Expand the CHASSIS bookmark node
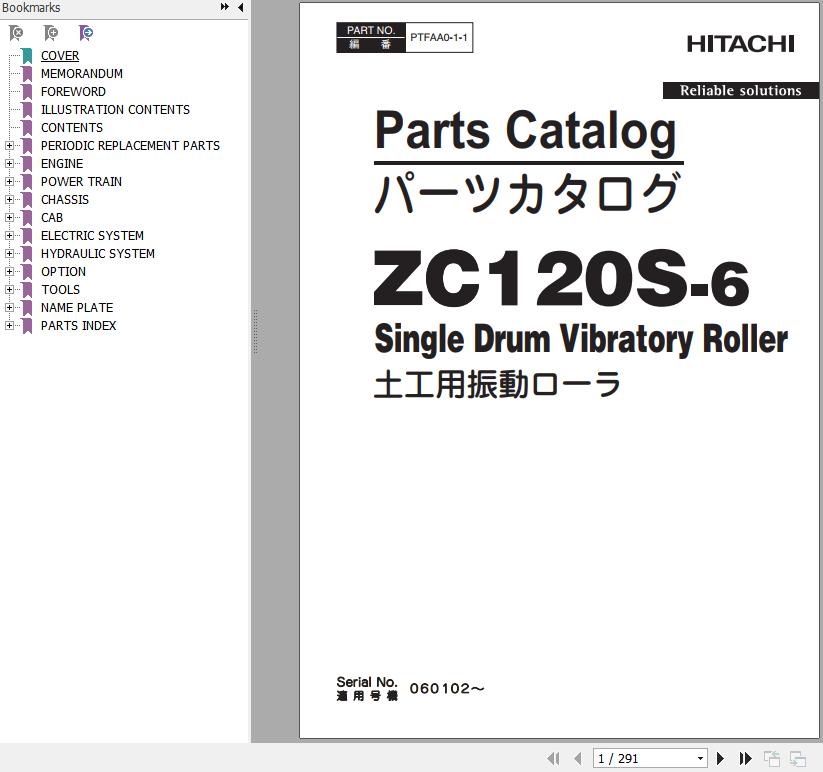Screen dimensions: 823x772 coord(9,199)
